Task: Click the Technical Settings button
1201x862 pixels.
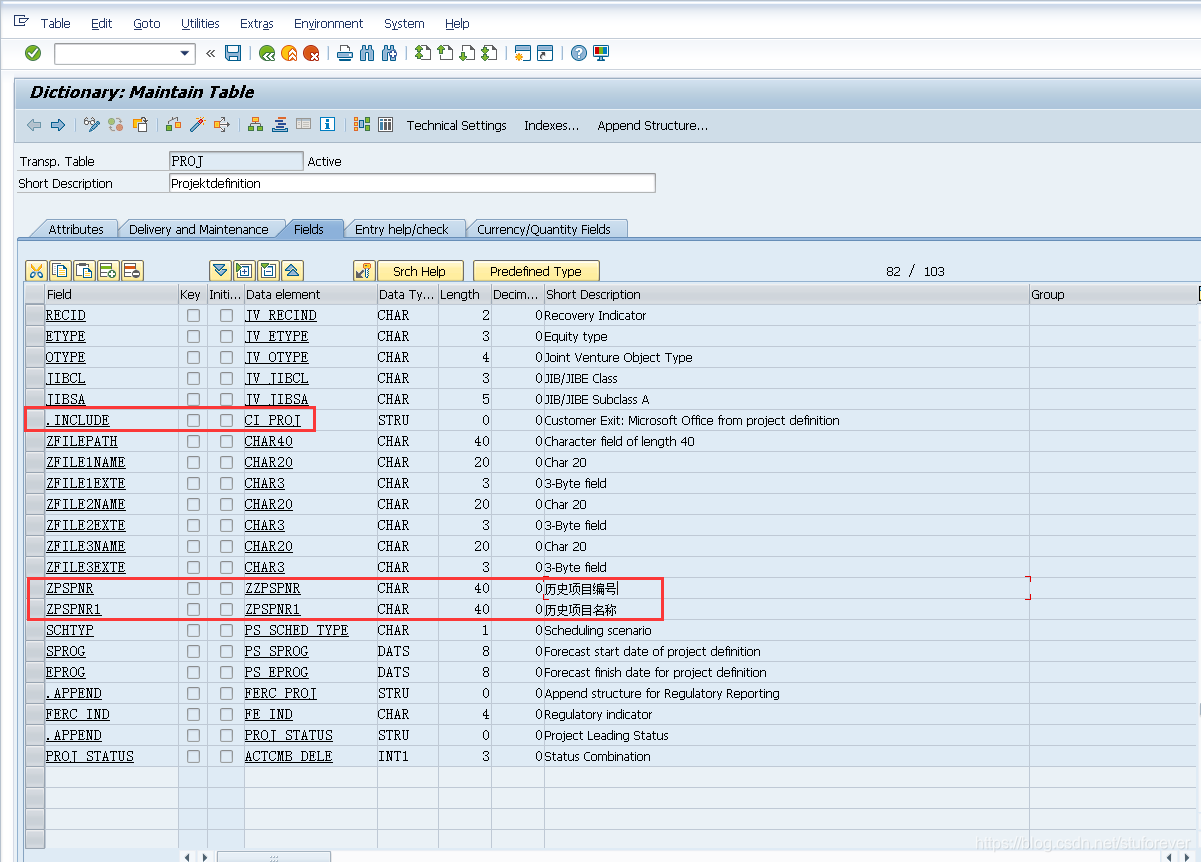Action: (x=456, y=125)
